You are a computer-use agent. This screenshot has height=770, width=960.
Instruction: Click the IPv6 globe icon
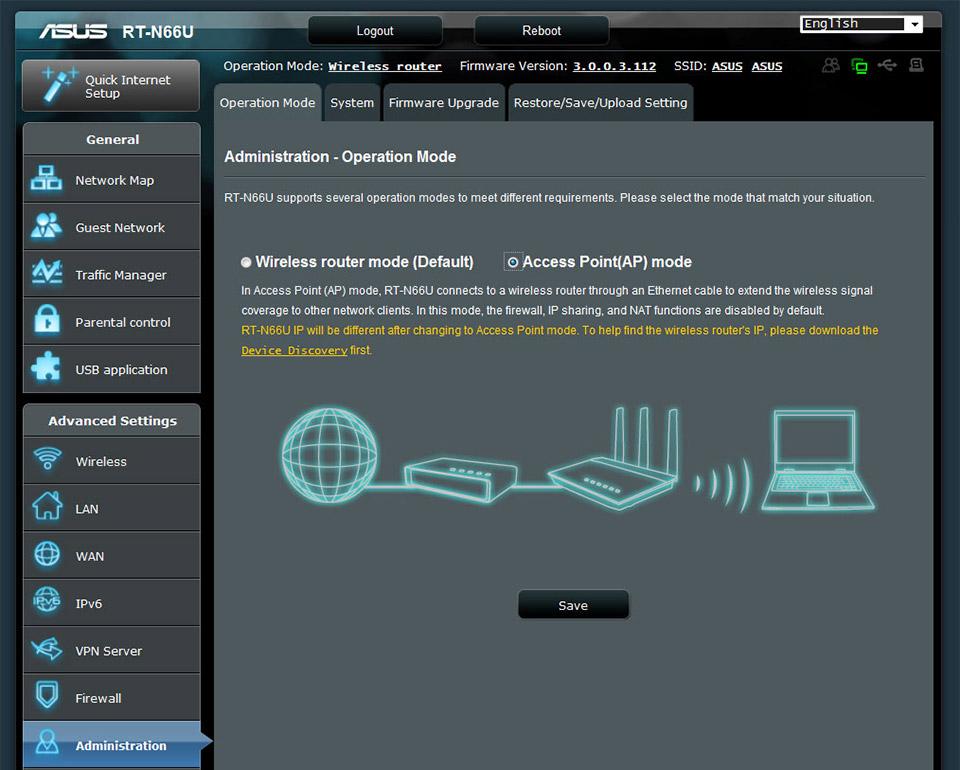click(x=47, y=601)
